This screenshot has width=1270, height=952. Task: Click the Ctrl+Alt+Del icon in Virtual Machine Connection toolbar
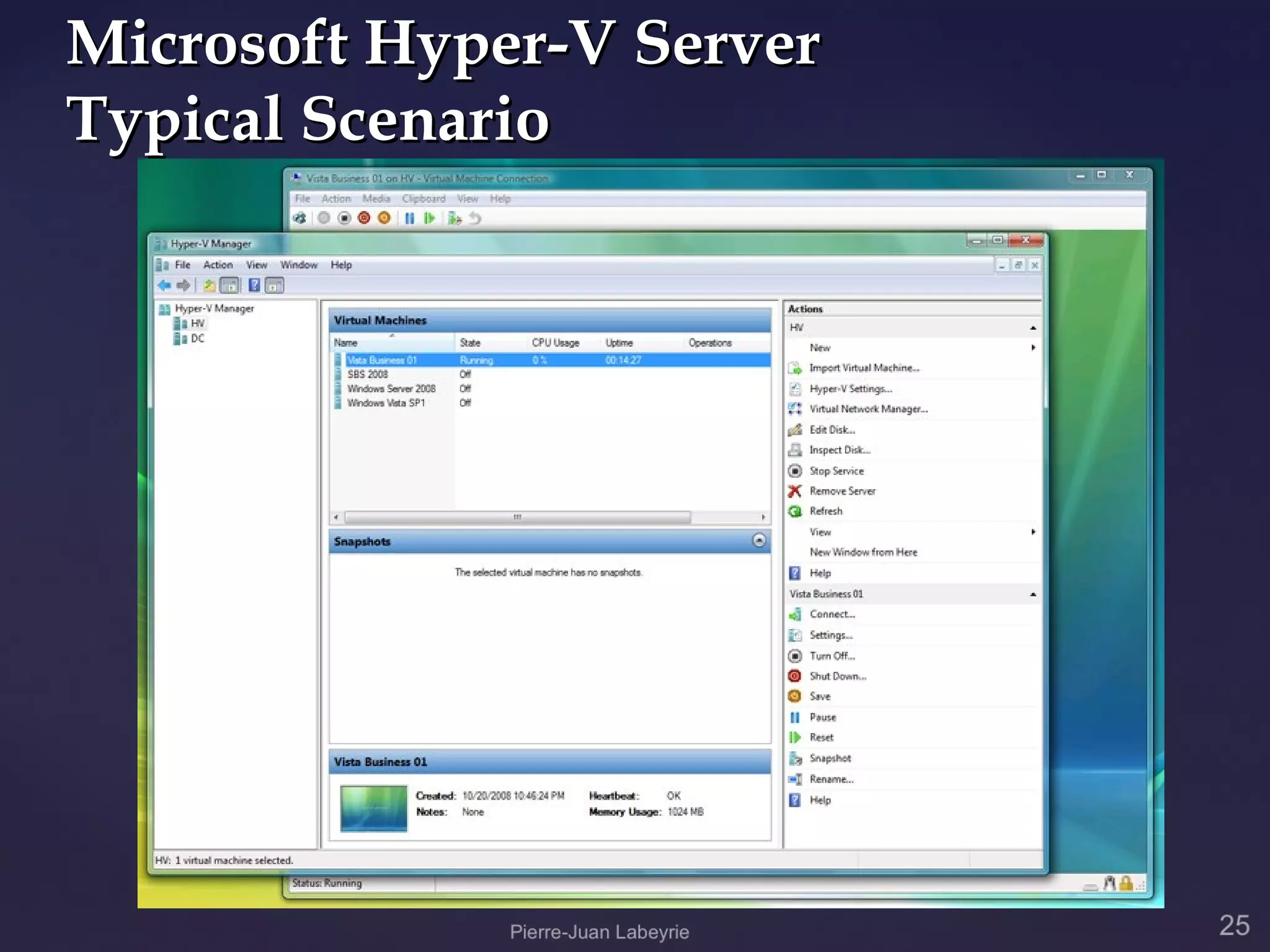(x=300, y=218)
